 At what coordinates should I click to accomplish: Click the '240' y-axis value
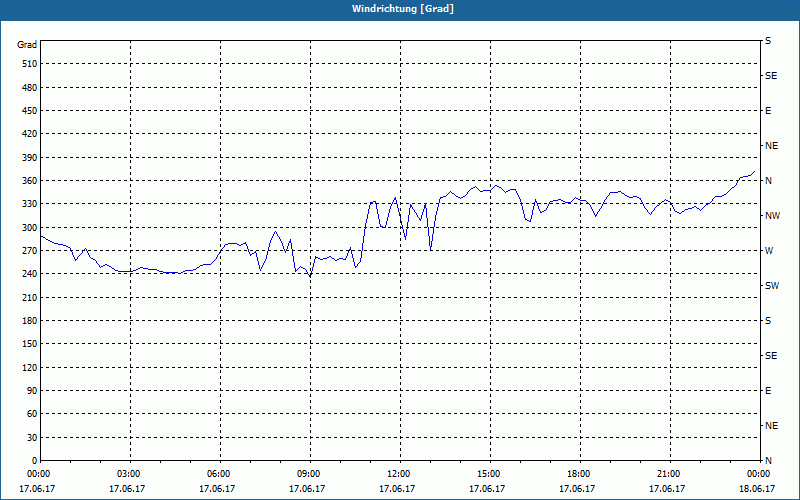click(30, 274)
